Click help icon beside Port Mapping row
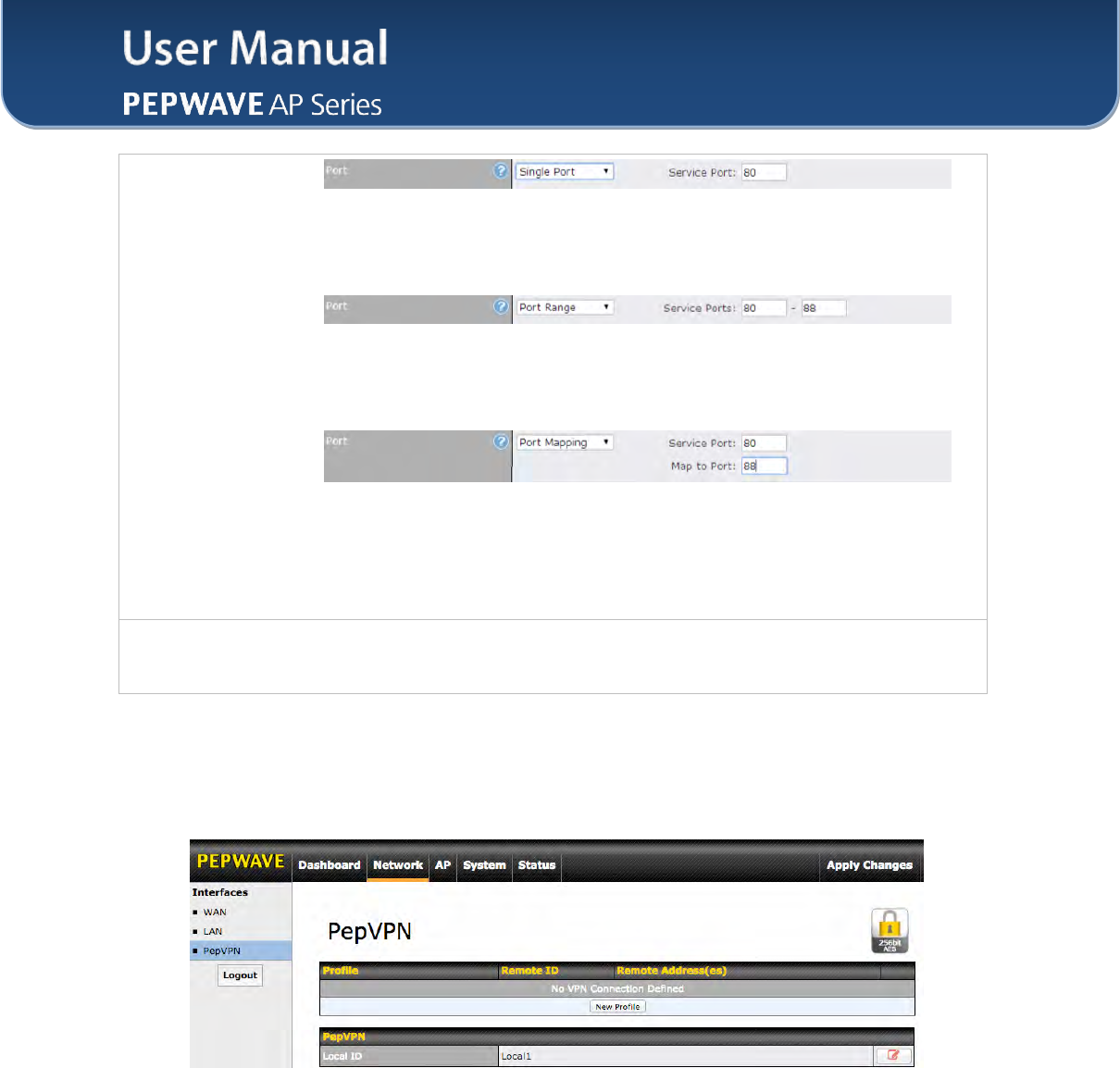 click(501, 441)
